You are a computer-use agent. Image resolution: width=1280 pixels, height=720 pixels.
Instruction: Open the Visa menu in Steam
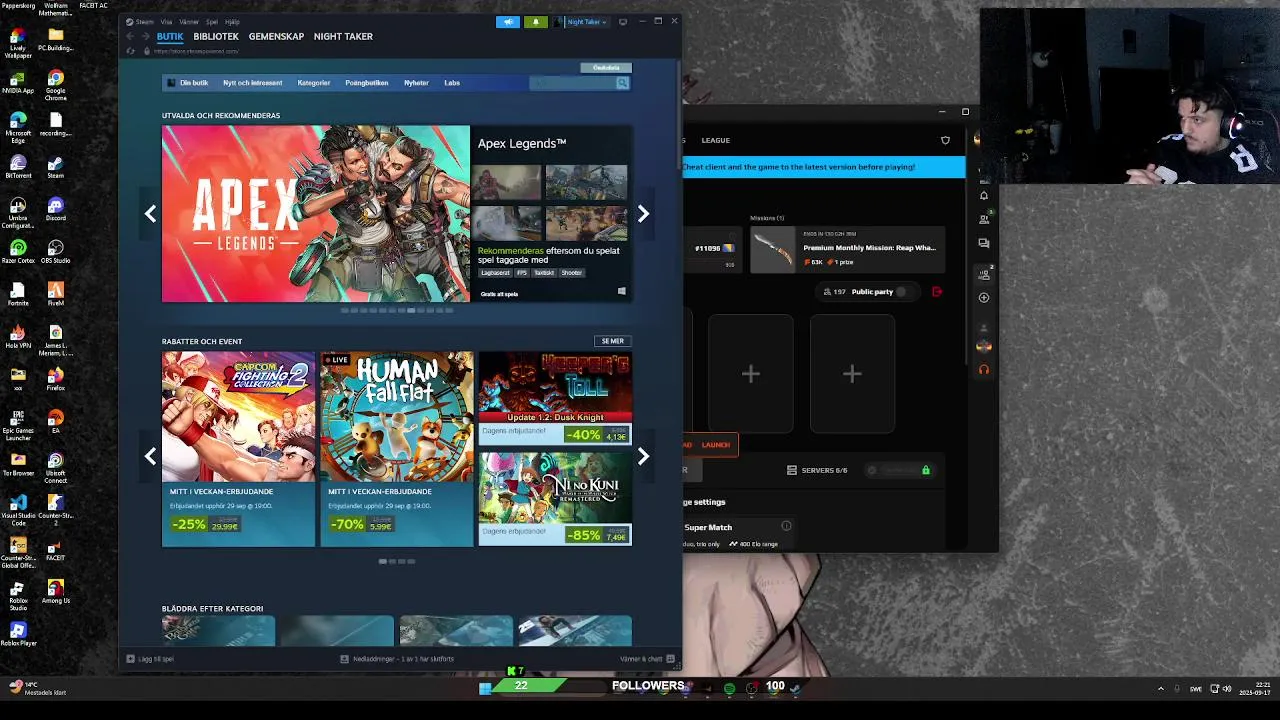(167, 21)
